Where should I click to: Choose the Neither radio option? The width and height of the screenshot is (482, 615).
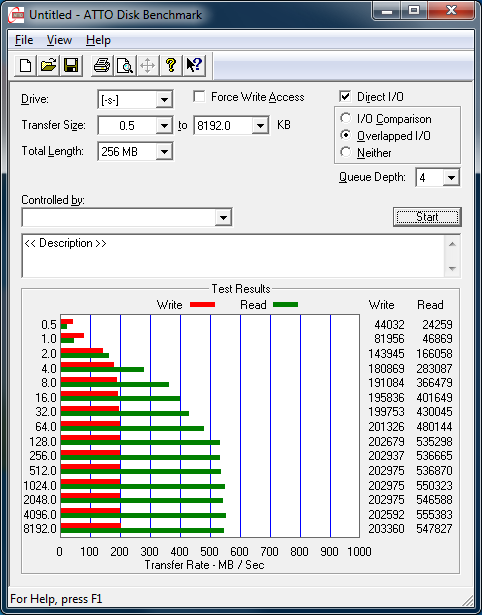(x=346, y=152)
